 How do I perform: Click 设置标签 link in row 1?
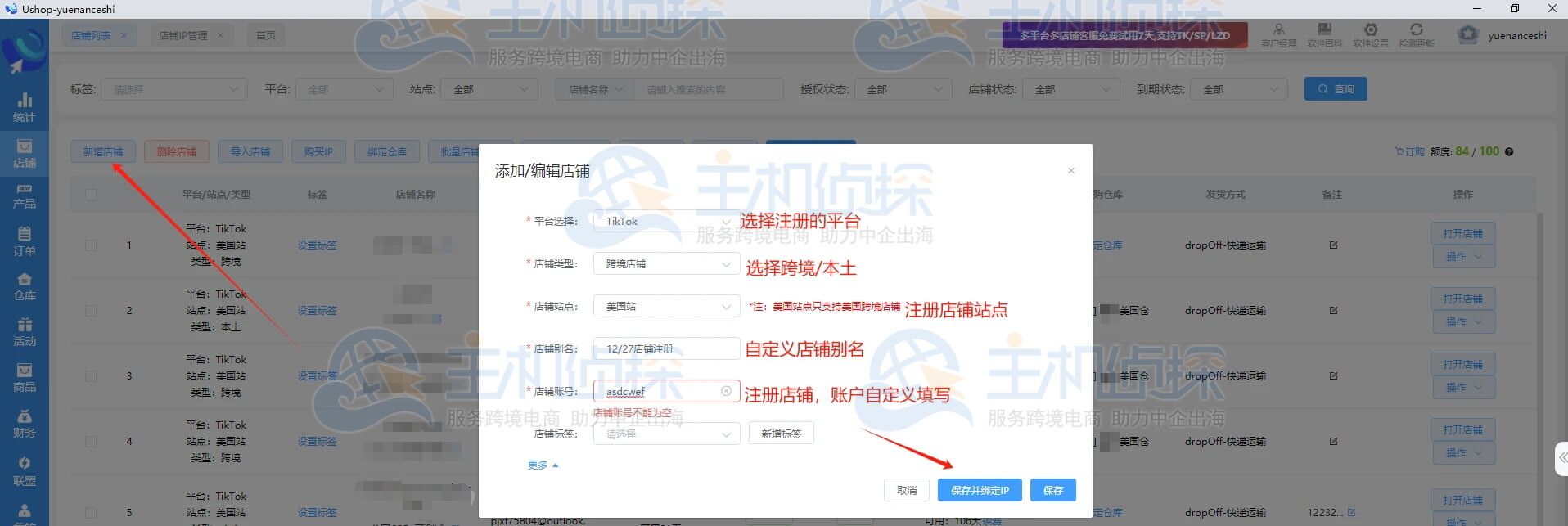pyautogui.click(x=318, y=245)
